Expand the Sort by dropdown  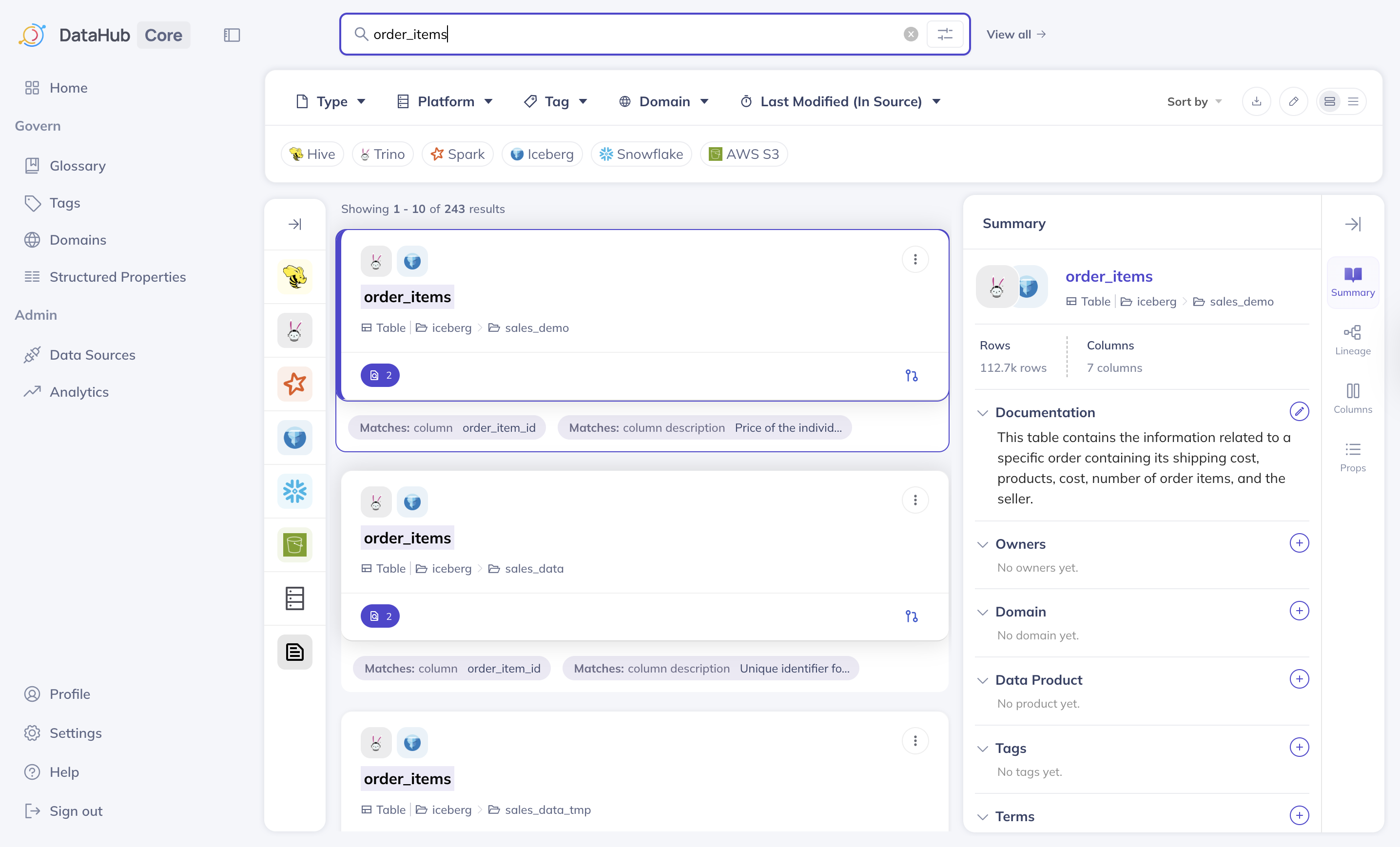pyautogui.click(x=1194, y=101)
